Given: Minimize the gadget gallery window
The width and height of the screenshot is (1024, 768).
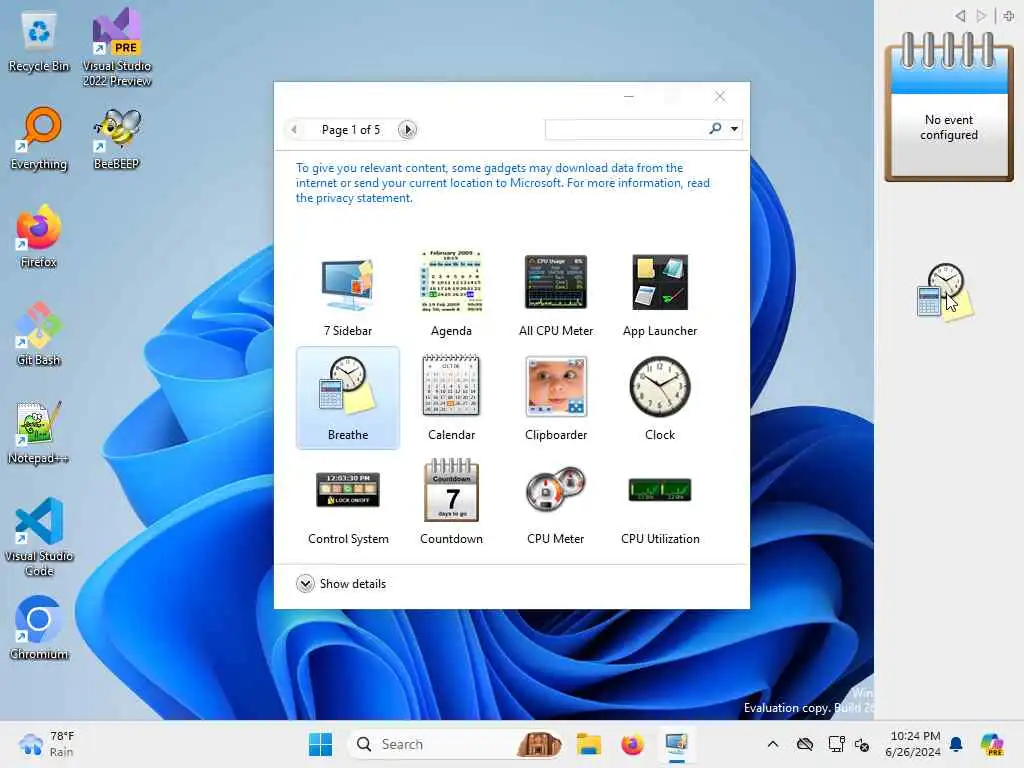Looking at the screenshot, I should 629,97.
